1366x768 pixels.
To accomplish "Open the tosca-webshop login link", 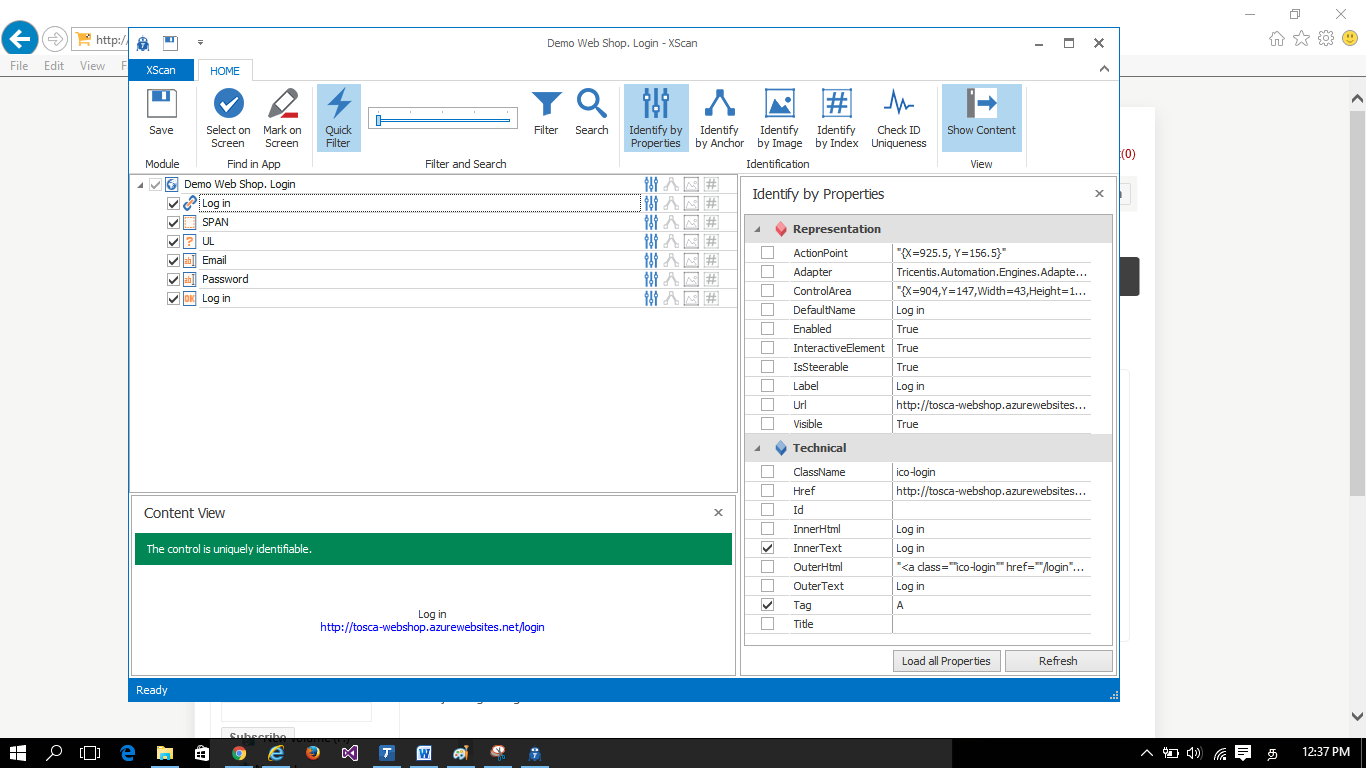I will (x=432, y=626).
